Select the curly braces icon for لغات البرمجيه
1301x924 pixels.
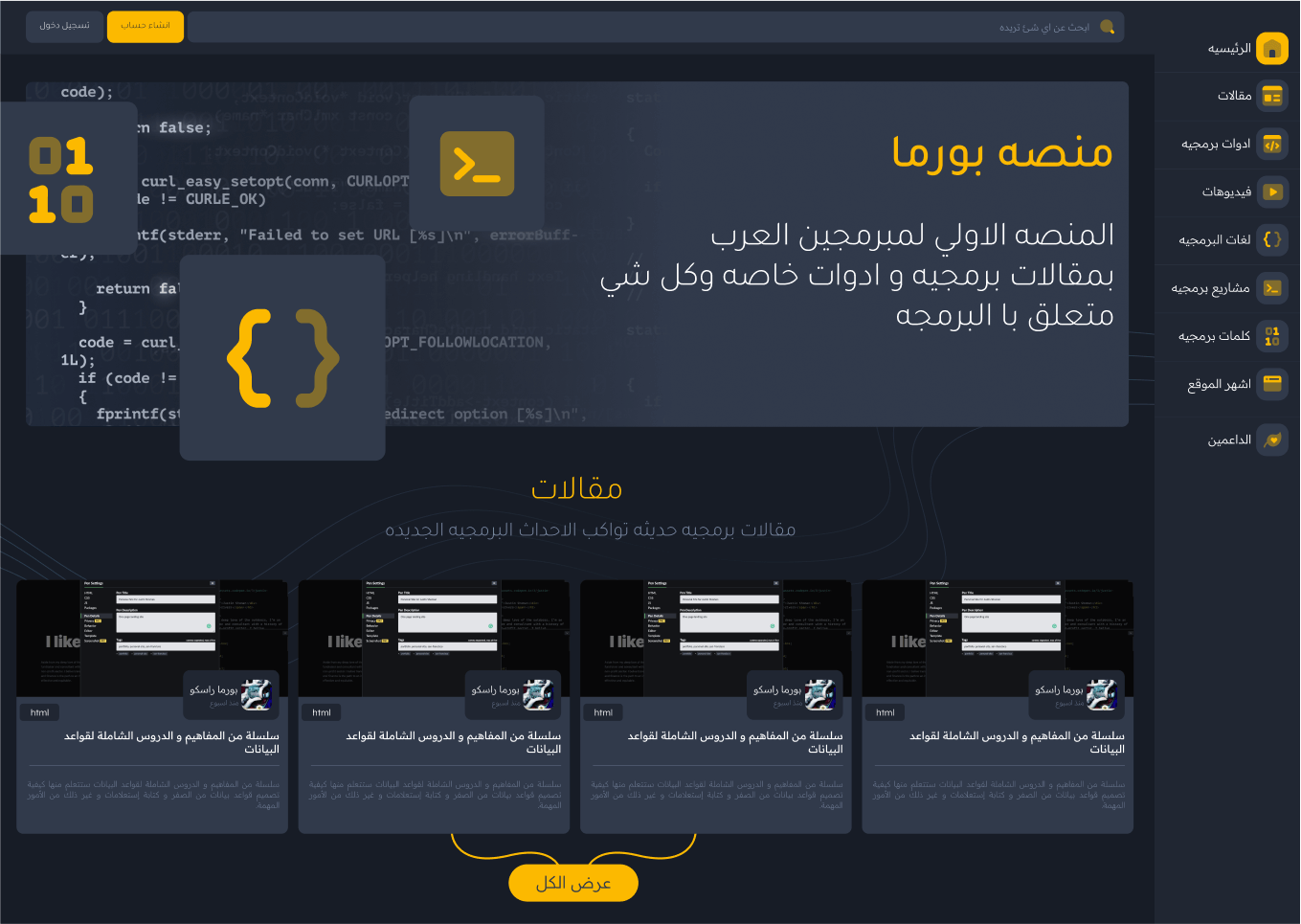pos(1272,240)
